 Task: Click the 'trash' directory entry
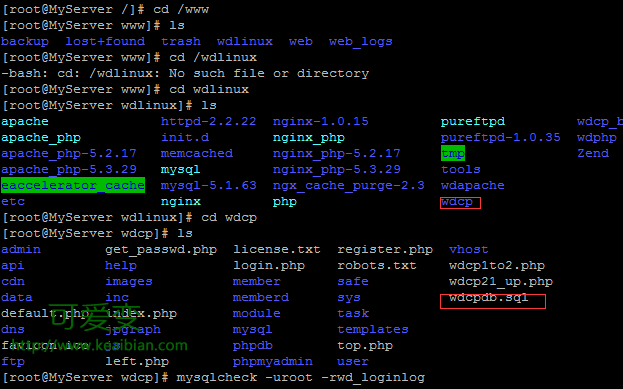coord(181,41)
